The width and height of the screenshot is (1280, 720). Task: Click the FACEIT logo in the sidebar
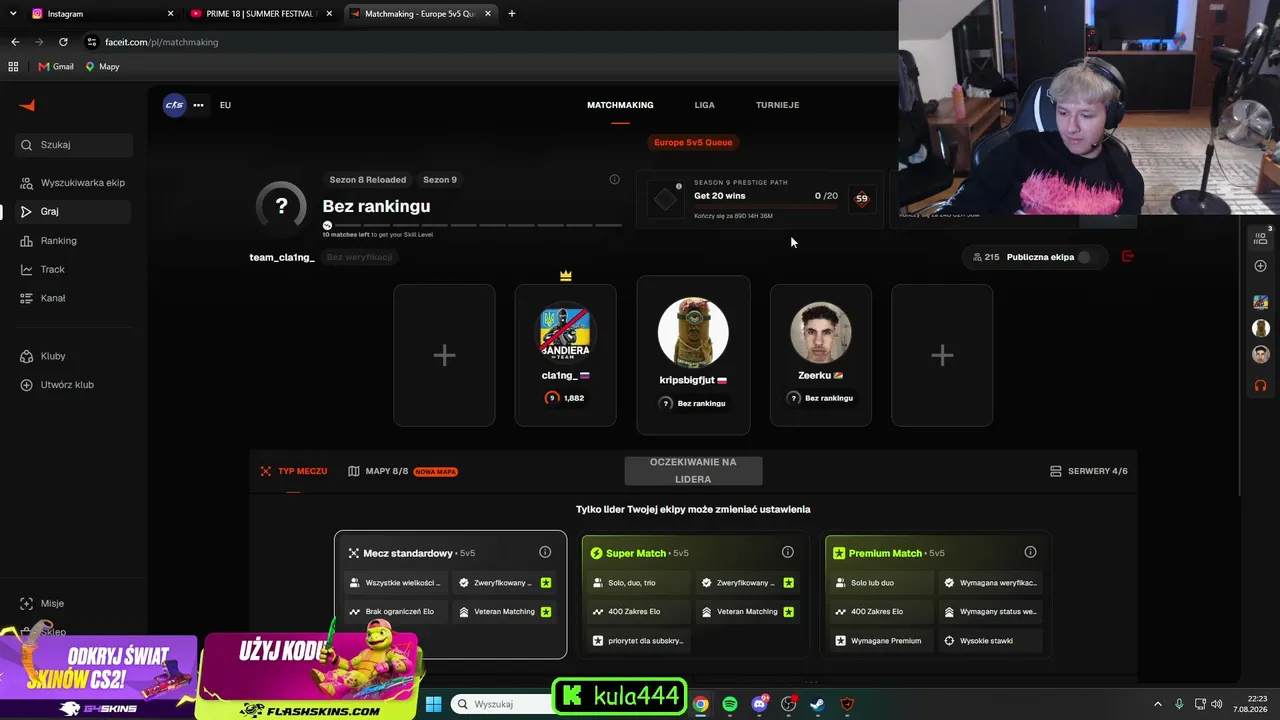(27, 105)
